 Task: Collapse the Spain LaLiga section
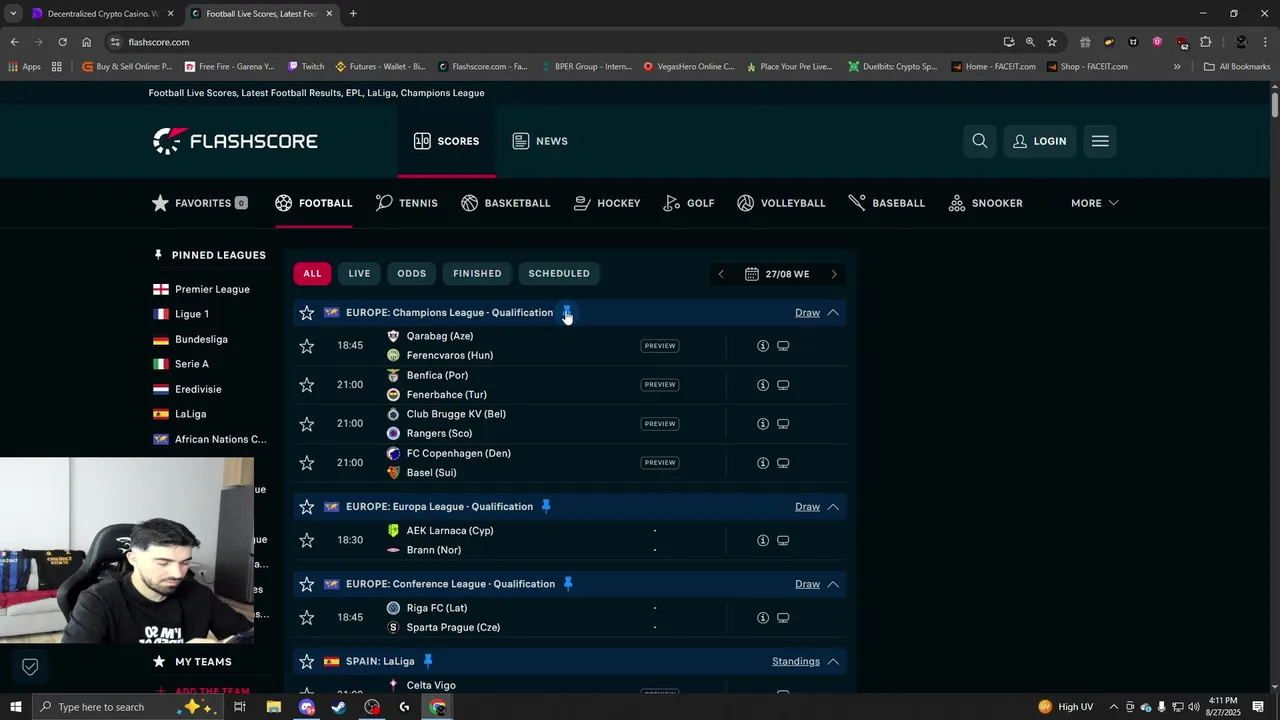(833, 661)
